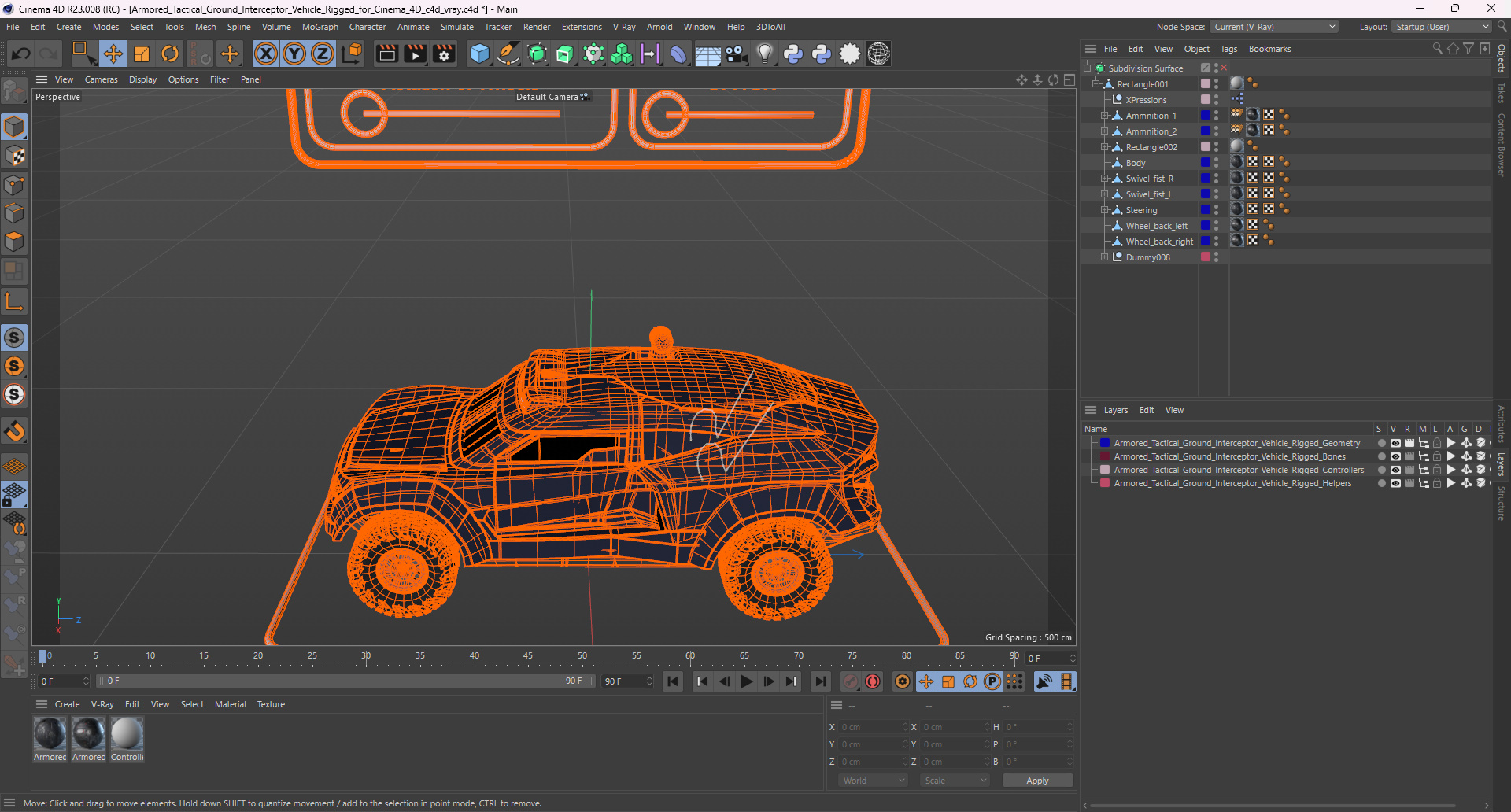Viewport: 1511px width, 812px height.
Task: Click the globe icon in toolbar
Action: point(878,54)
